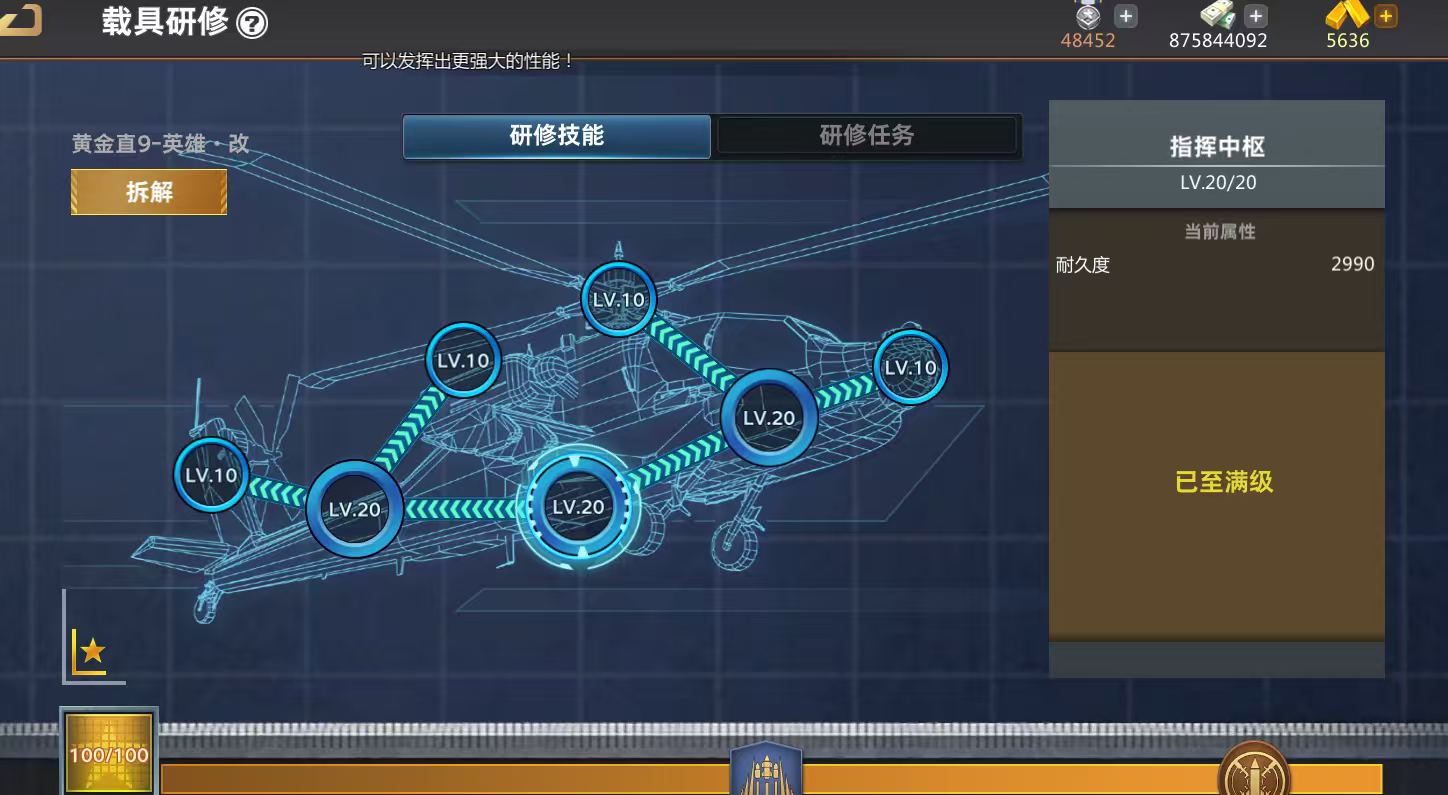Image resolution: width=1448 pixels, height=795 pixels.
Task: Add silver currency with plus beside 48452
Action: point(1125,16)
